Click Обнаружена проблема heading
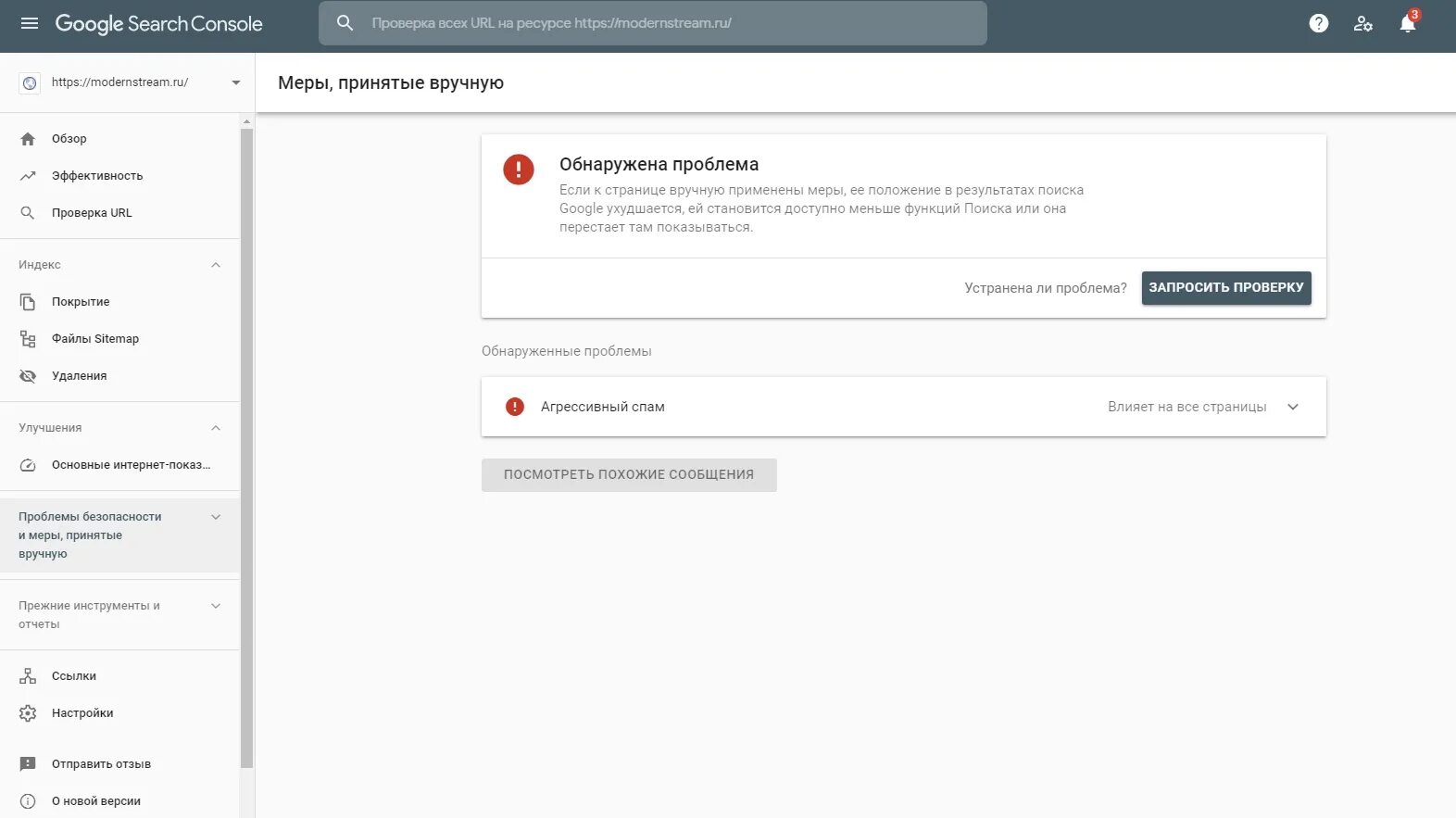Image resolution: width=1456 pixels, height=818 pixels. point(659,164)
